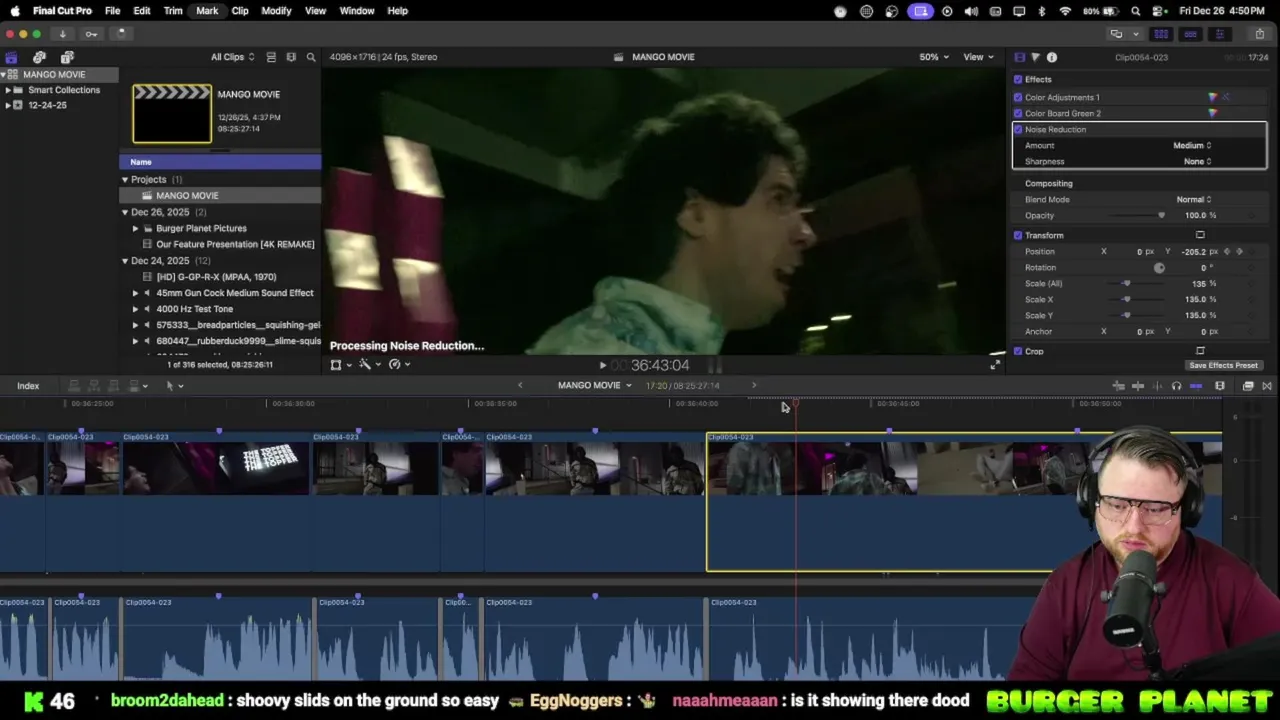The image size is (1280, 720).
Task: Toggle viewer full screen playback icon
Action: pyautogui.click(x=995, y=365)
